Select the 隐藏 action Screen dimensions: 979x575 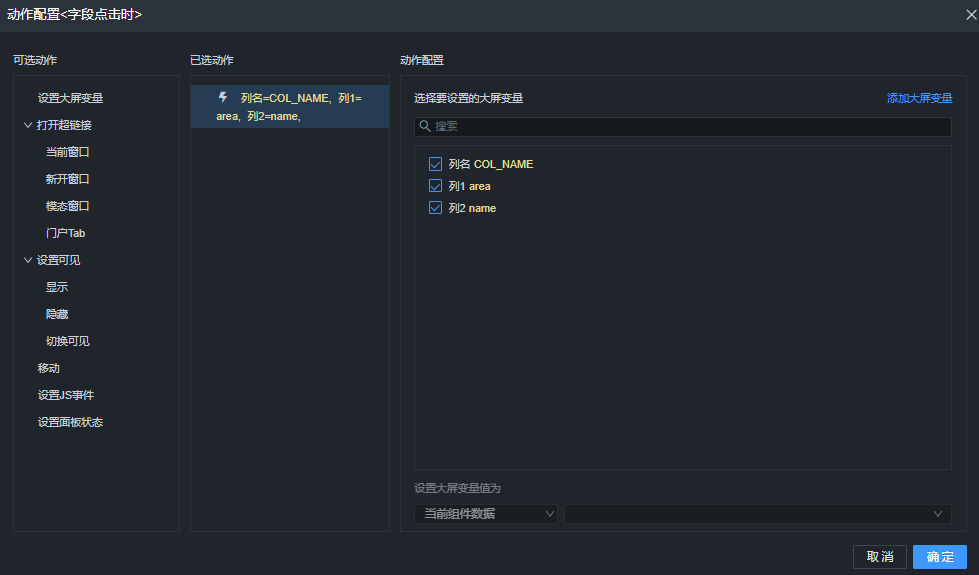point(57,314)
